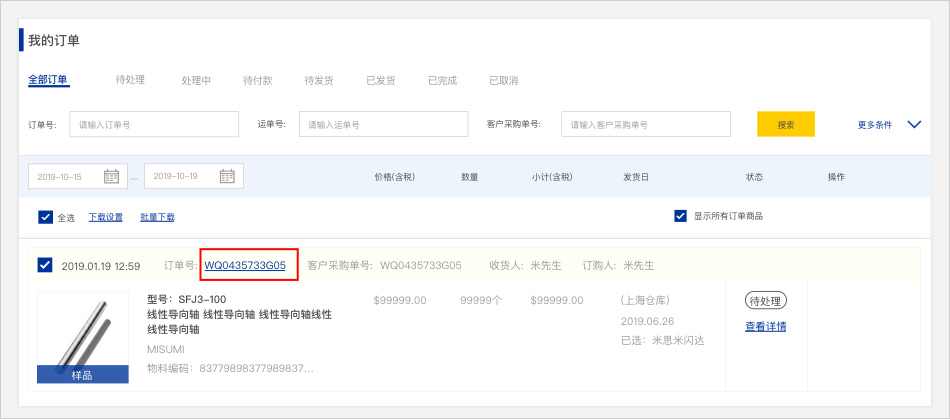Toggle checkbox for order dated 2019.01.19

click(x=45, y=265)
